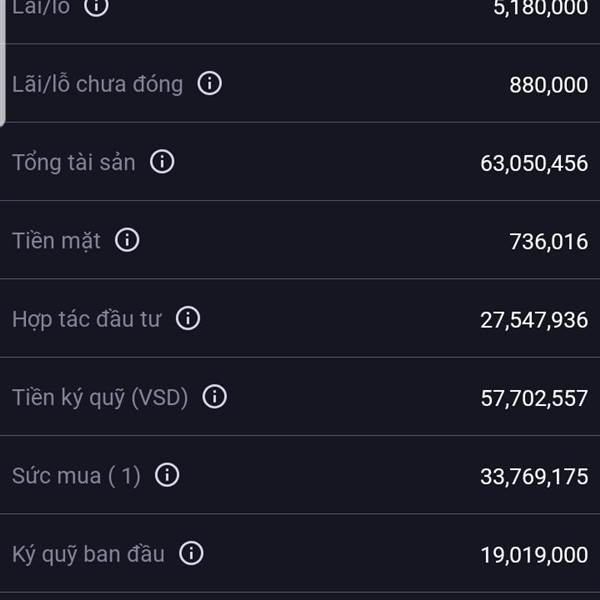Show info for Ký quỹ ban đầu

pos(191,553)
